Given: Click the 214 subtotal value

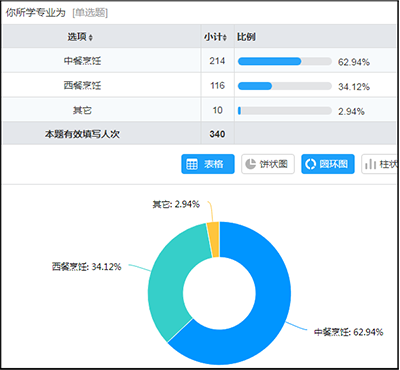Looking at the screenshot, I should pos(217,61).
